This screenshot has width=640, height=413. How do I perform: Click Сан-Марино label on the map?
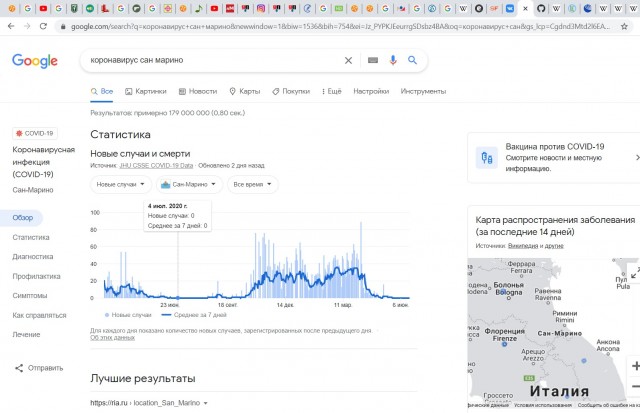[x=560, y=333]
